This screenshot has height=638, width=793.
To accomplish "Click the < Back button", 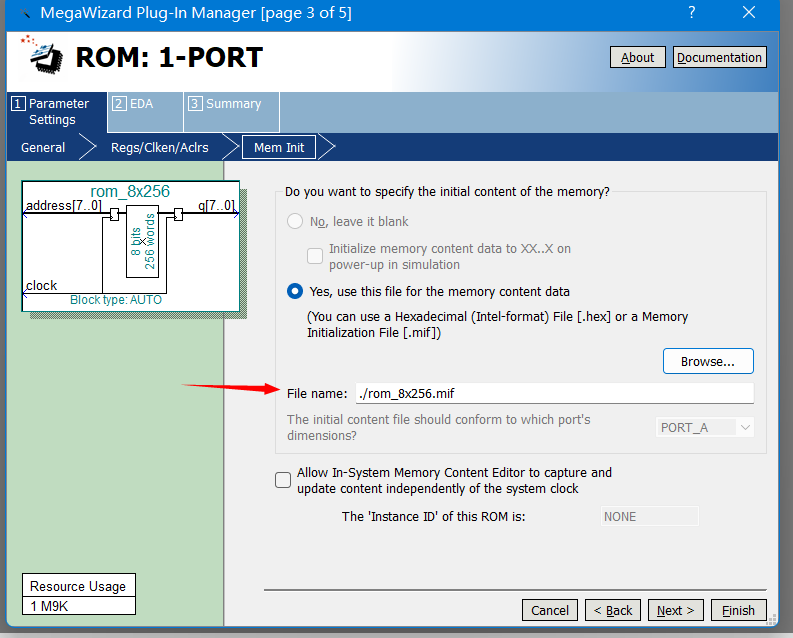I will pos(613,610).
